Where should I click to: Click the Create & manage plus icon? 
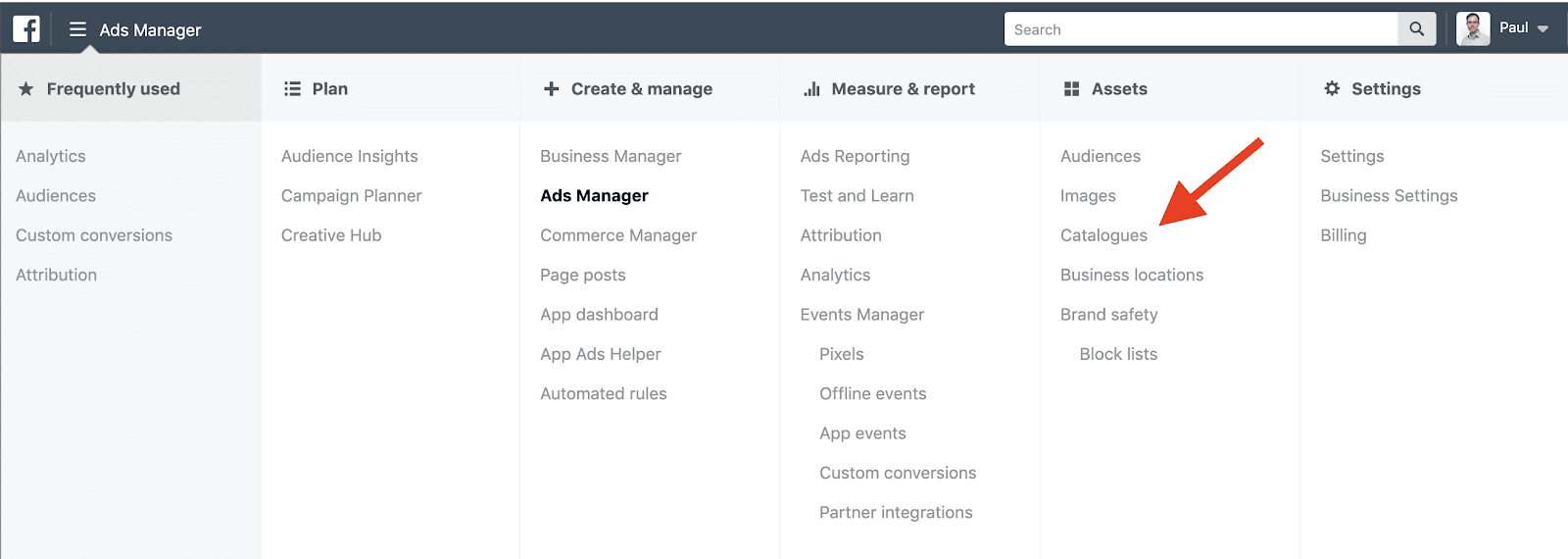pos(552,88)
